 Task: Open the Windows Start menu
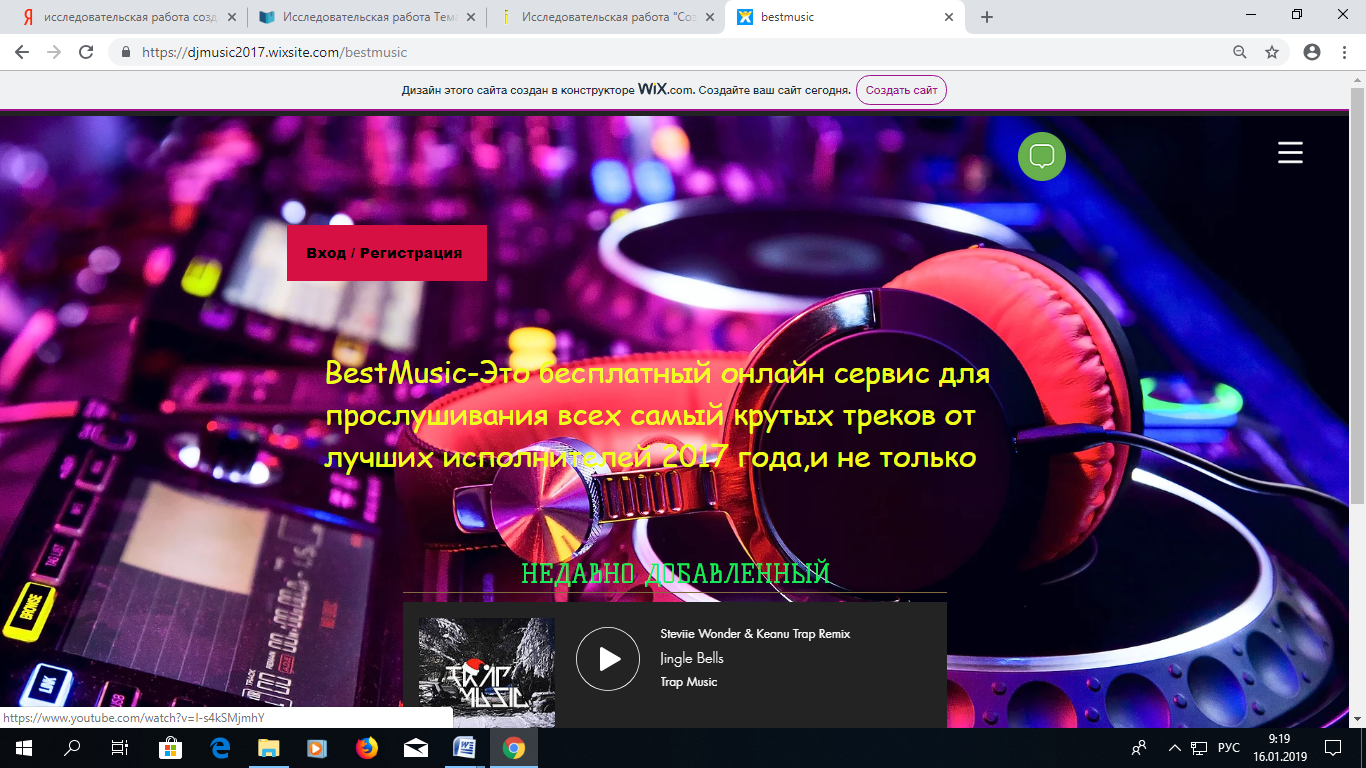[x=23, y=748]
